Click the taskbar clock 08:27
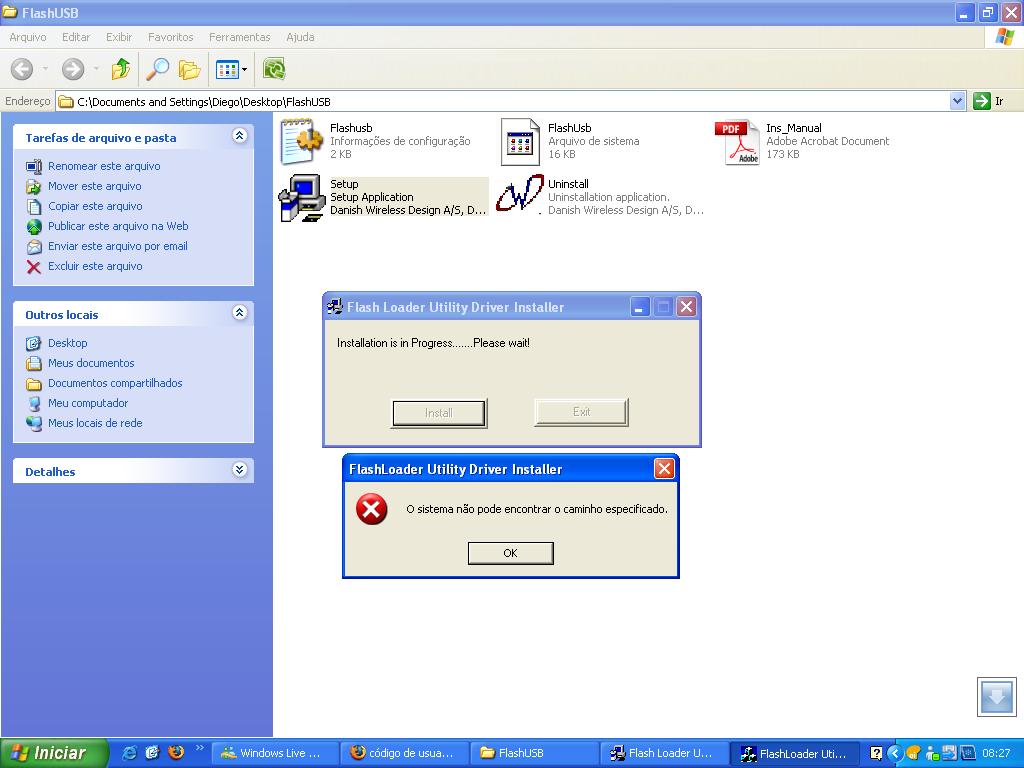Viewport: 1024px width, 768px height. (995, 753)
